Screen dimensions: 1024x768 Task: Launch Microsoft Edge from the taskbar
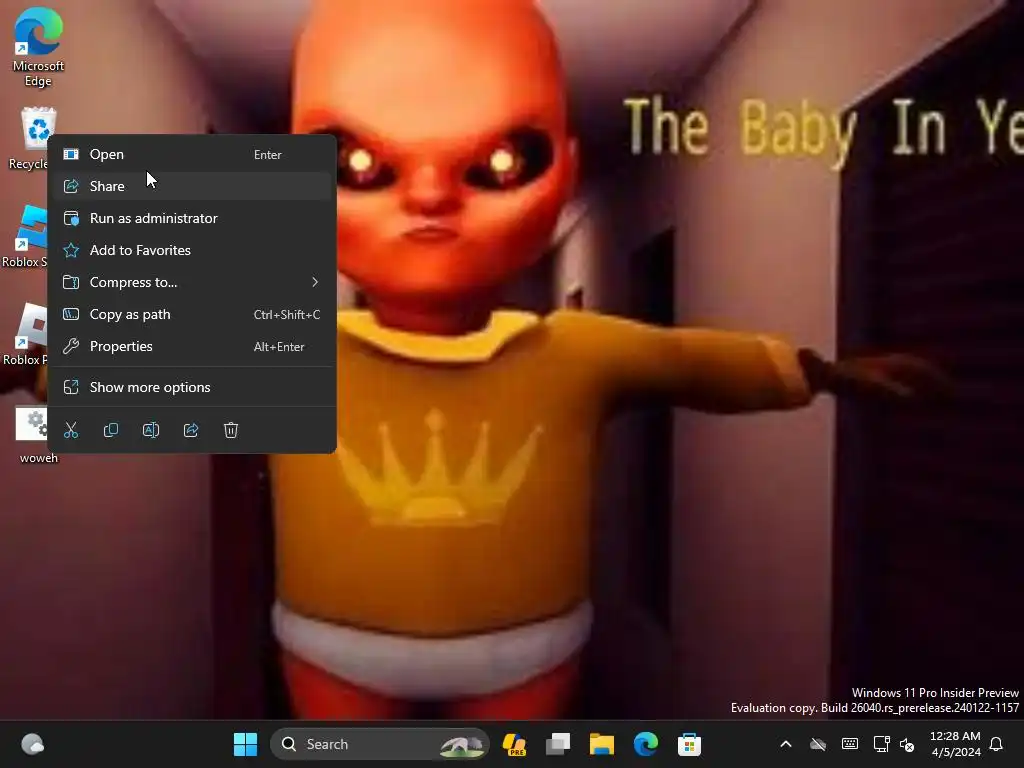(x=645, y=744)
